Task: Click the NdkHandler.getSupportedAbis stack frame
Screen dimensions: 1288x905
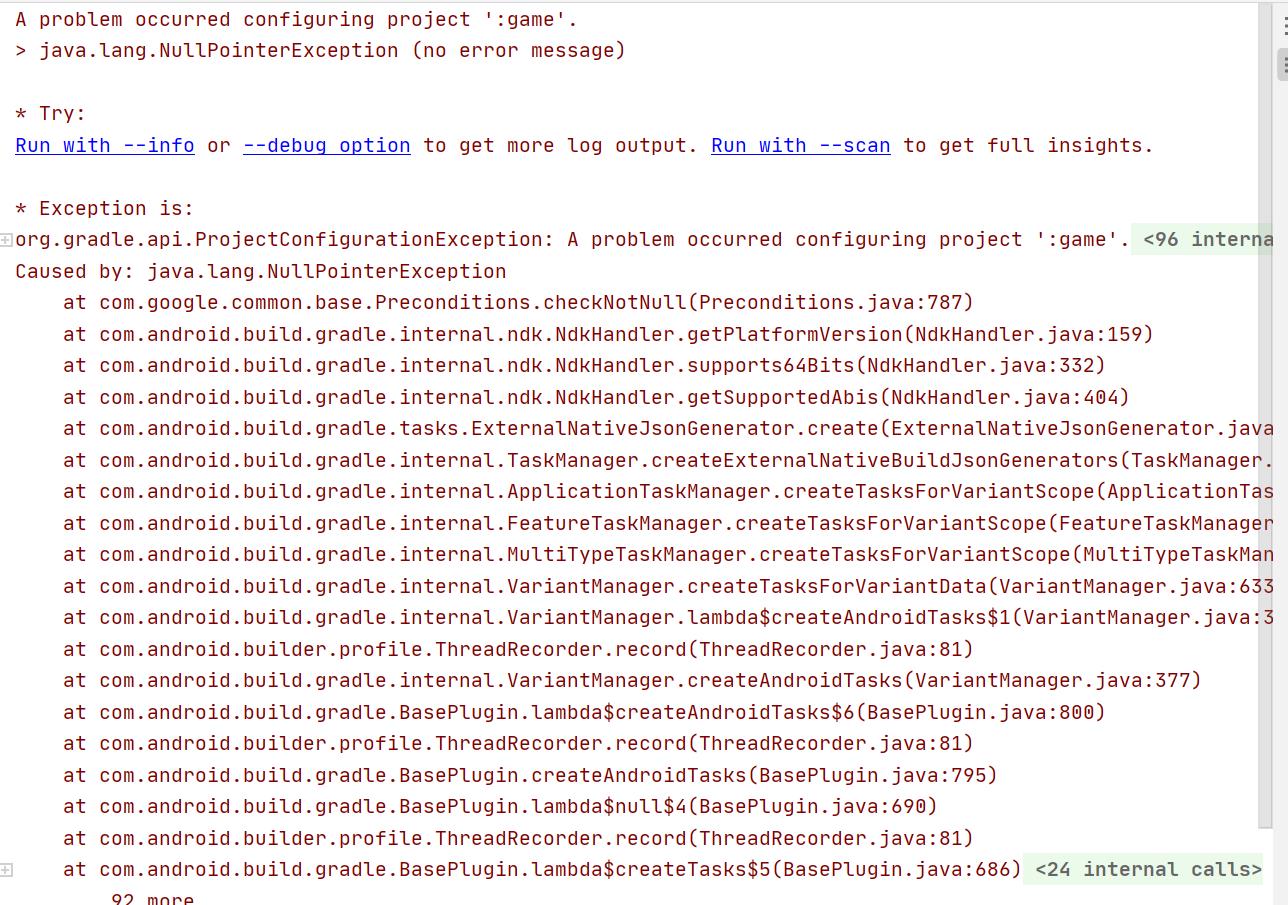Action: [x=595, y=397]
